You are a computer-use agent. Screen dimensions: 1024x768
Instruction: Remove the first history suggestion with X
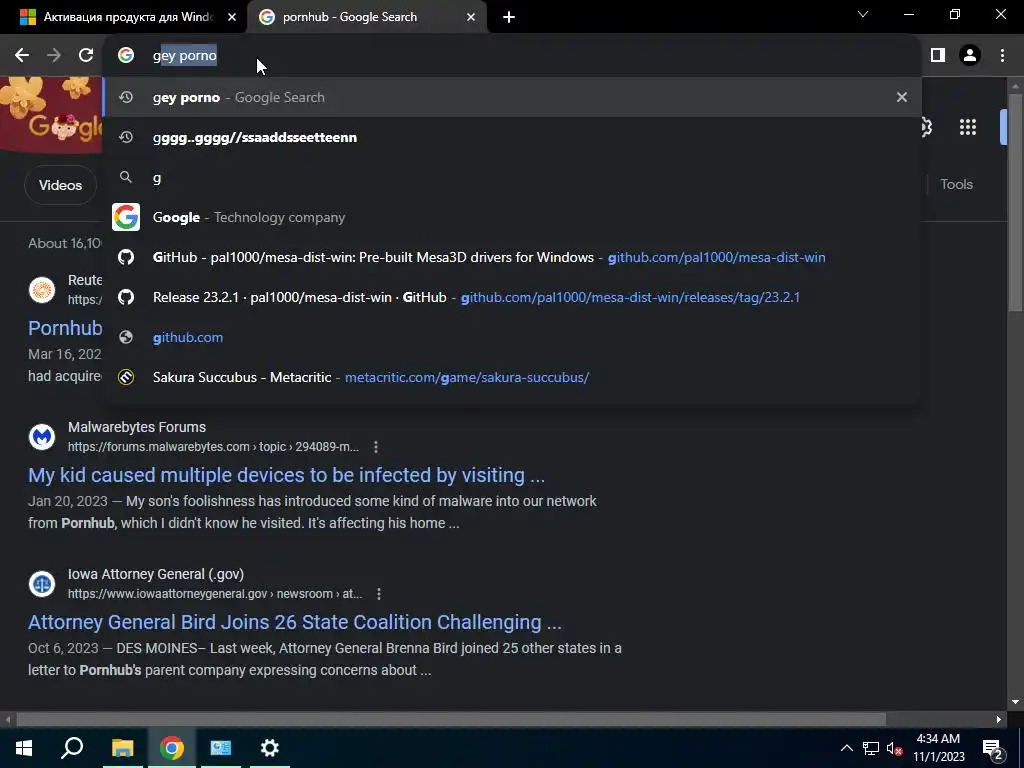coord(902,97)
